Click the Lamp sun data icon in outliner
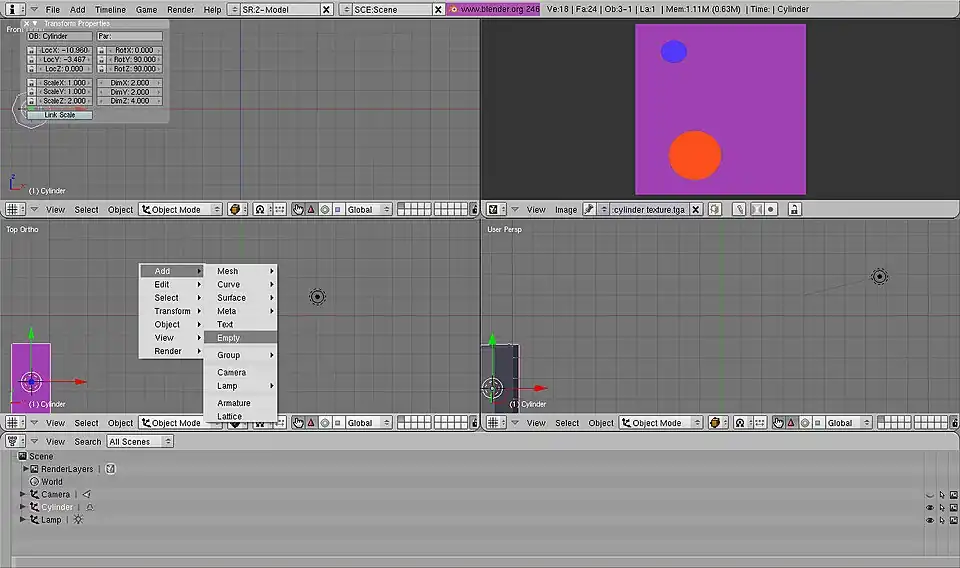The image size is (960, 568). click(x=78, y=520)
